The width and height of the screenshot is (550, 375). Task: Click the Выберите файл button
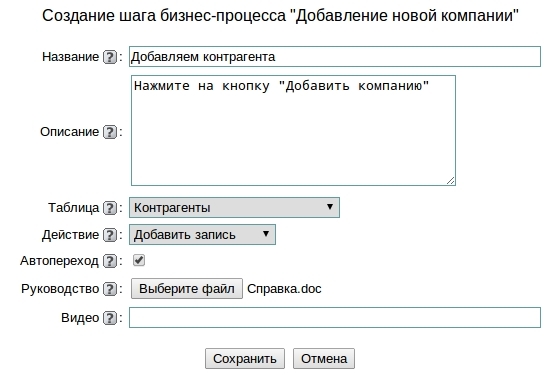[187, 289]
